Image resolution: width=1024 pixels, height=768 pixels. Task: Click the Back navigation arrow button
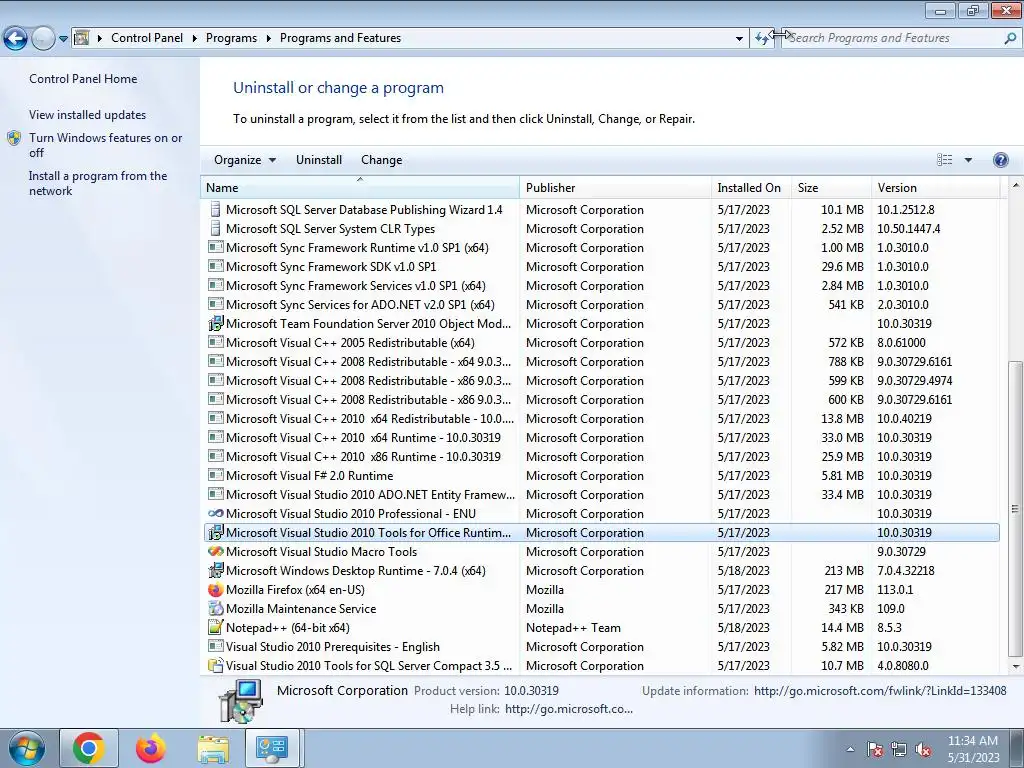(x=16, y=39)
